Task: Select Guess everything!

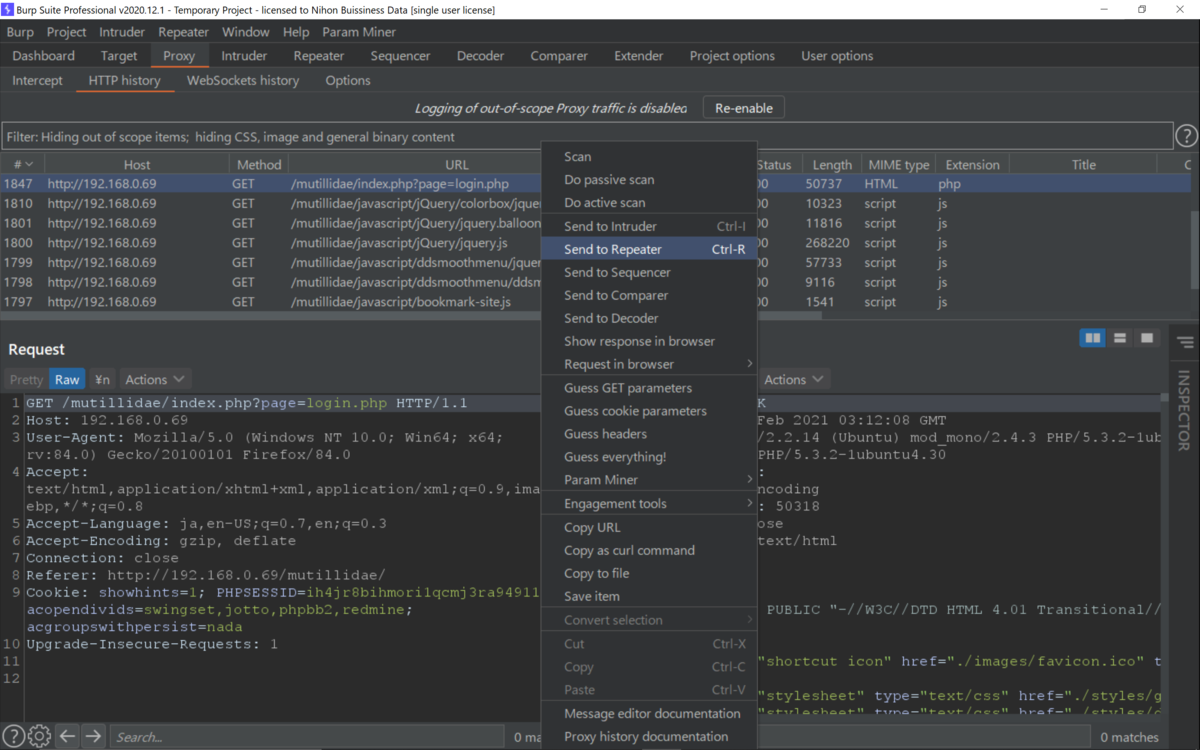Action: 648,457
